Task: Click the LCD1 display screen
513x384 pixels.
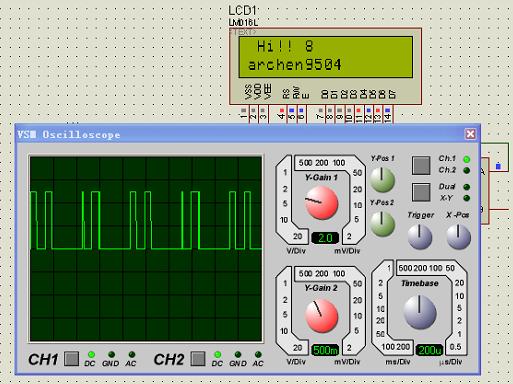Action: (326, 57)
